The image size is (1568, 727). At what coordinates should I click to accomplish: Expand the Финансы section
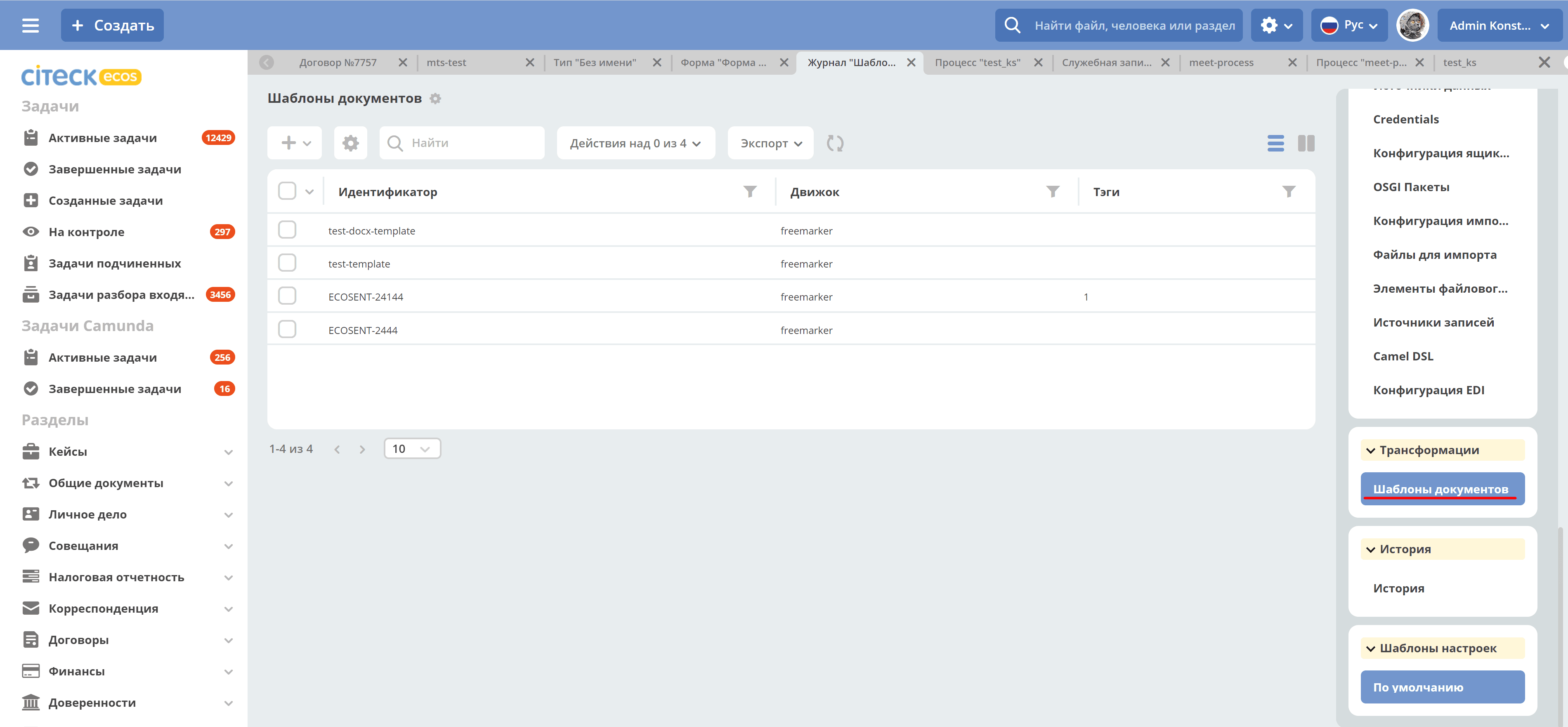[228, 672]
